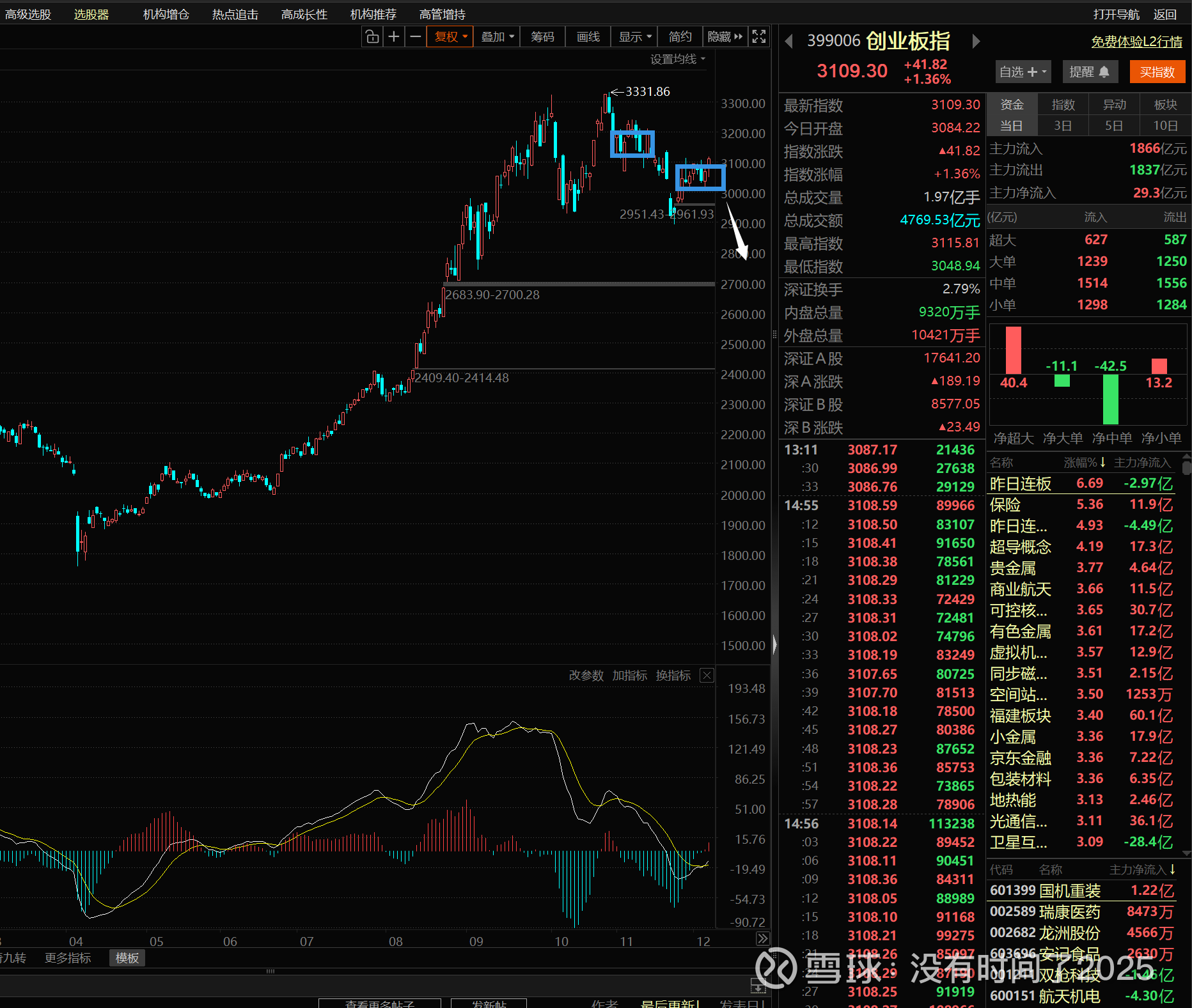Open stock 002589 瑞康医药

click(1082, 911)
